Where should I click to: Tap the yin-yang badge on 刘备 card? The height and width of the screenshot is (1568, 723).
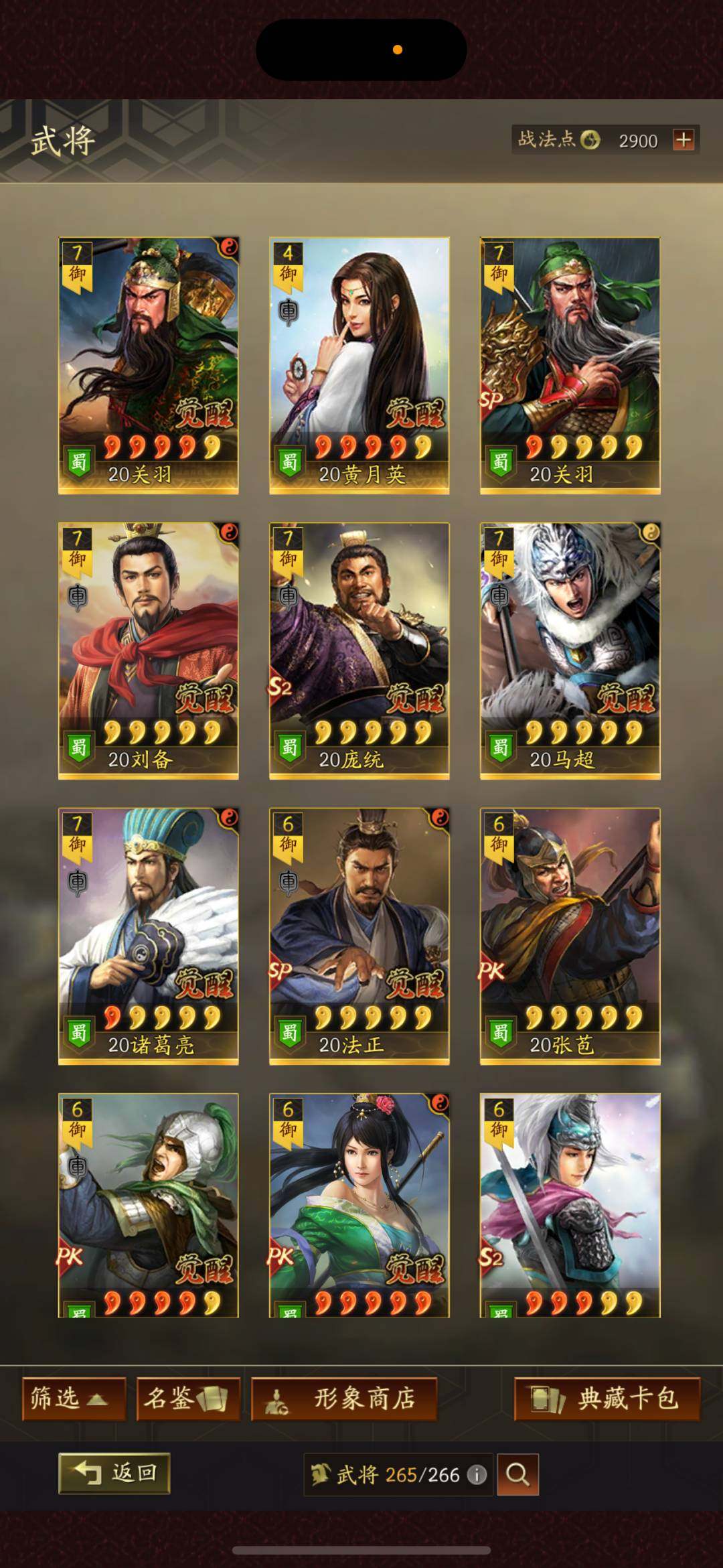(x=229, y=533)
